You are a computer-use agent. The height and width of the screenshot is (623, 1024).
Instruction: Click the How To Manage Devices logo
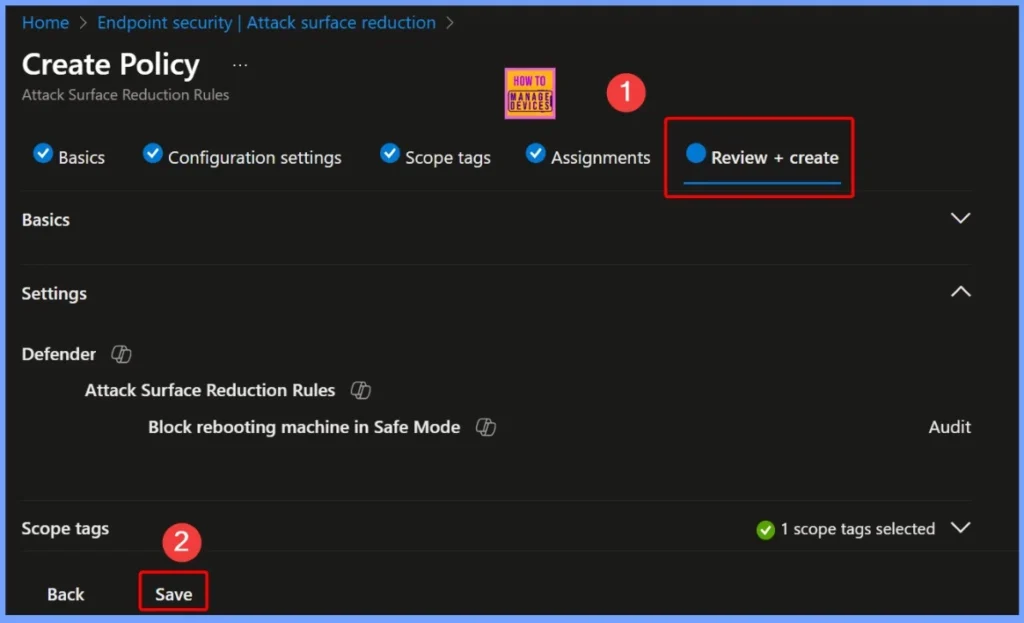529,92
